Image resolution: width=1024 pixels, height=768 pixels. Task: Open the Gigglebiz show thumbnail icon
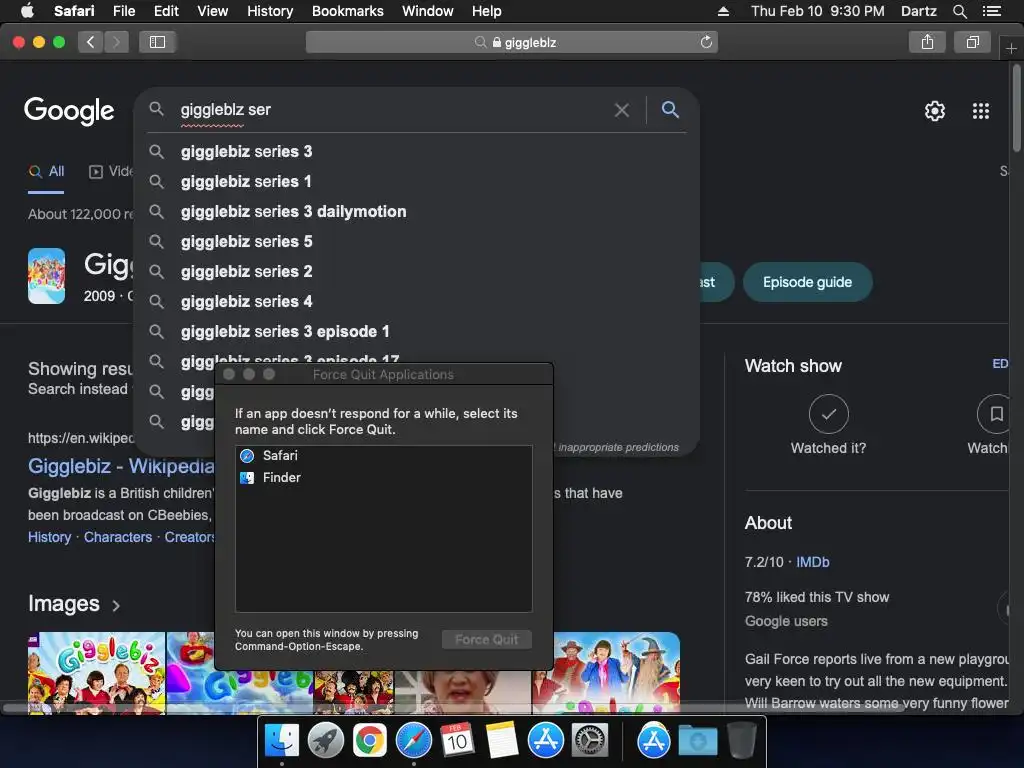(46, 276)
